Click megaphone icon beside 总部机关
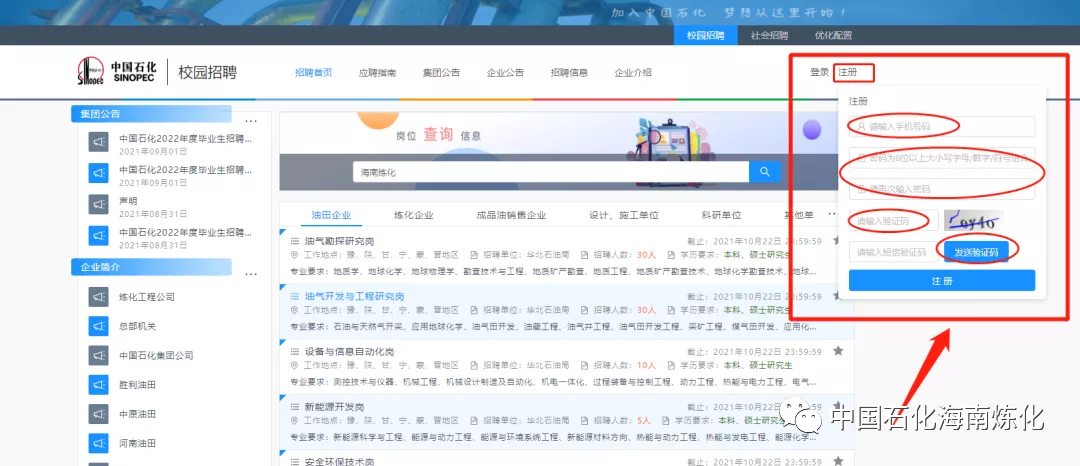This screenshot has height=466, width=1080. [98, 326]
